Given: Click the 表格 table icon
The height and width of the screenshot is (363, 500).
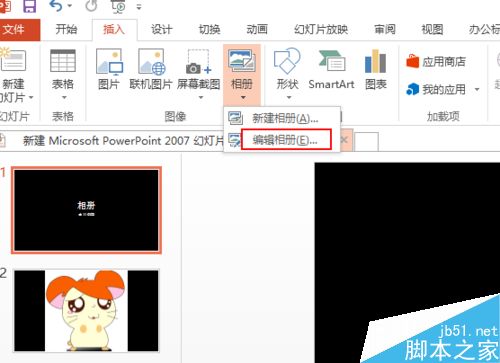Looking at the screenshot, I should click(63, 61).
